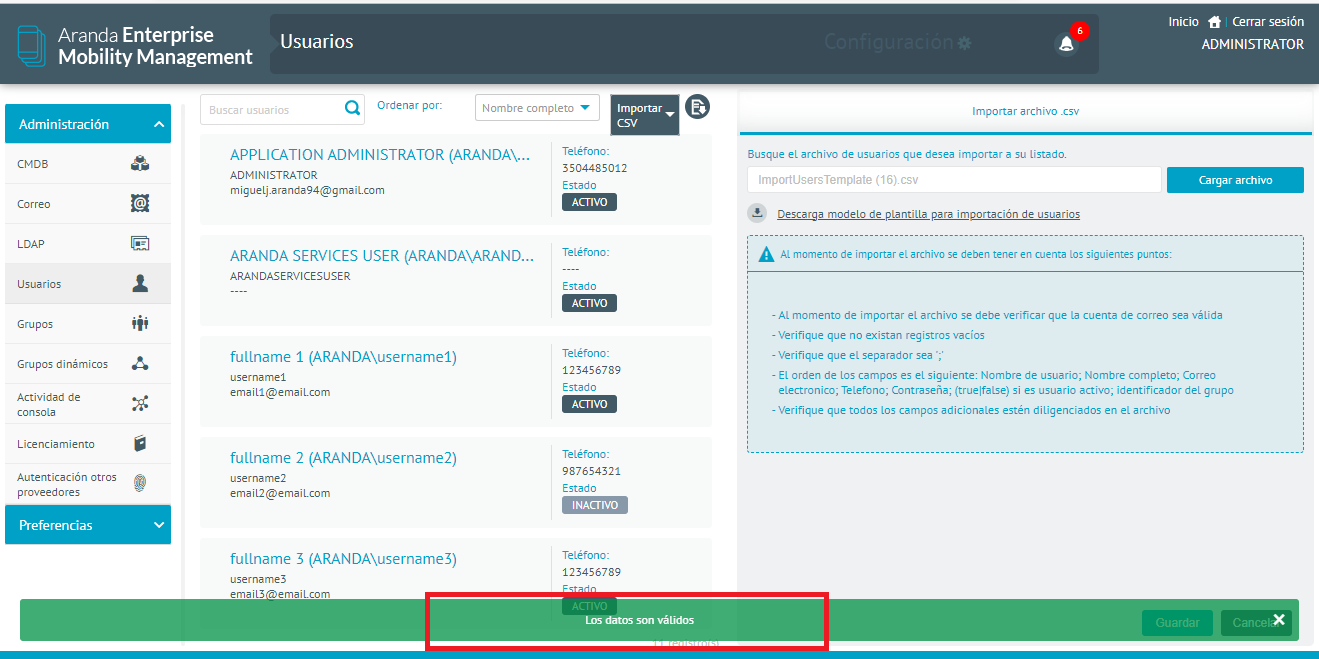Click the export file icon beside Importar CSV
Image resolution: width=1319 pixels, height=659 pixels.
point(697,106)
